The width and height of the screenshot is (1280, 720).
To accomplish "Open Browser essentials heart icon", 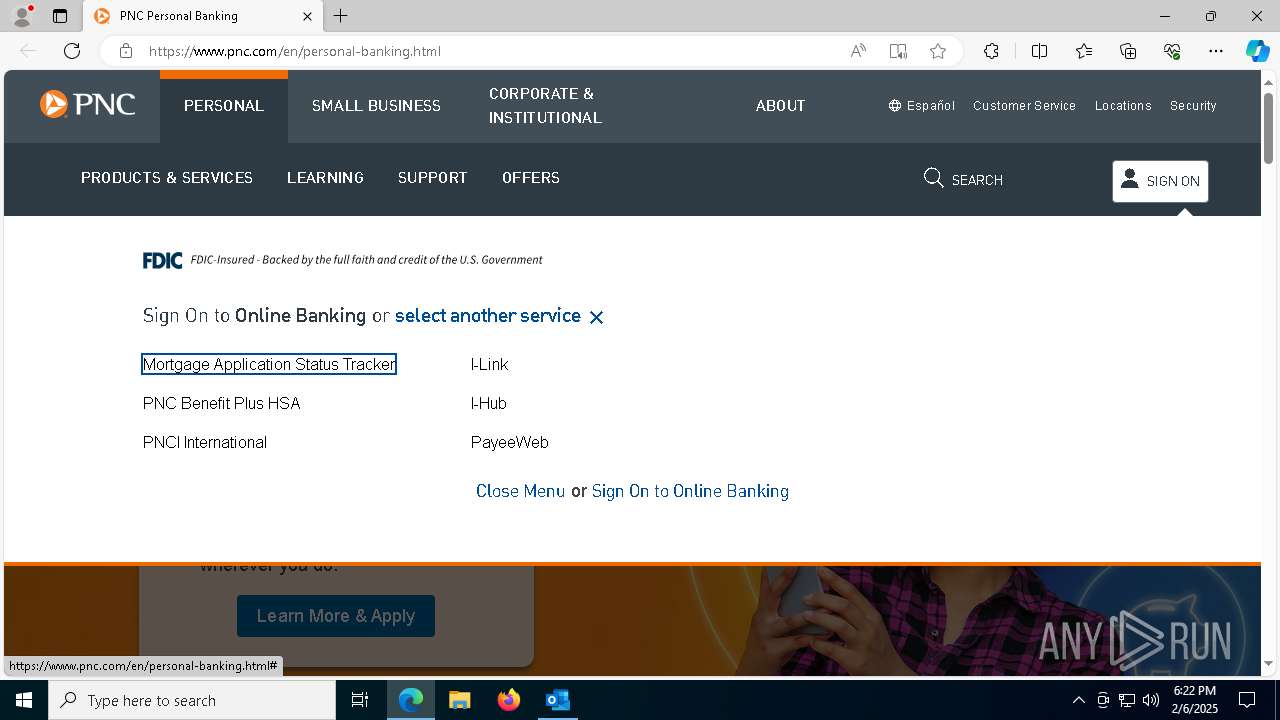I will pyautogui.click(x=1172, y=51).
